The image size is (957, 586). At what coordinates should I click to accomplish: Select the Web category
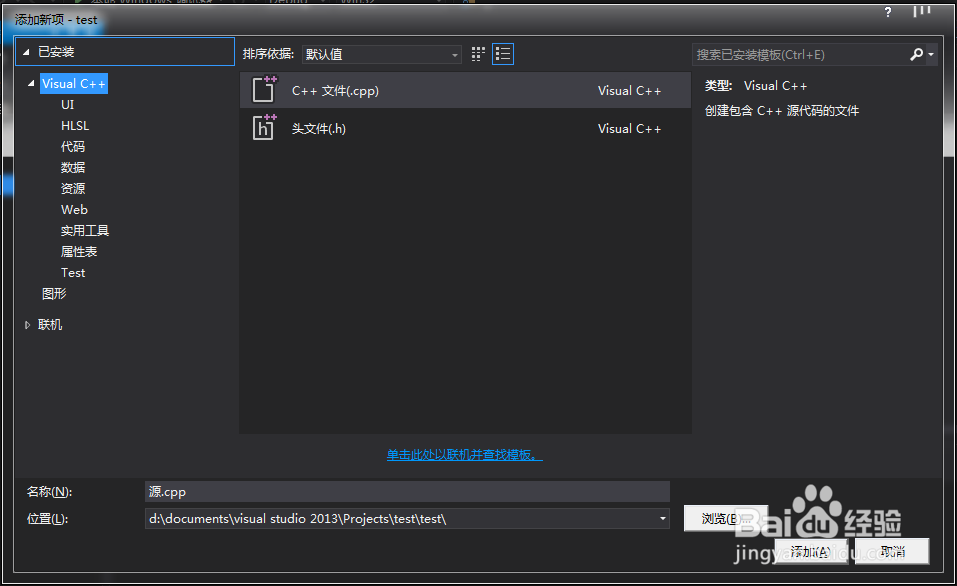[74, 209]
